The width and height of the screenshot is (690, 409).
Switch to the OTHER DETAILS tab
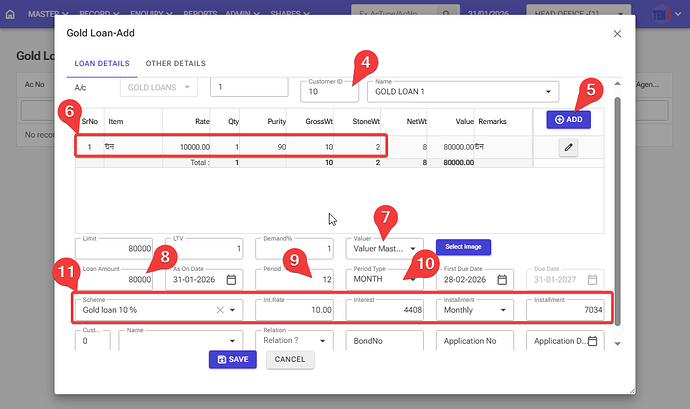[x=176, y=64]
